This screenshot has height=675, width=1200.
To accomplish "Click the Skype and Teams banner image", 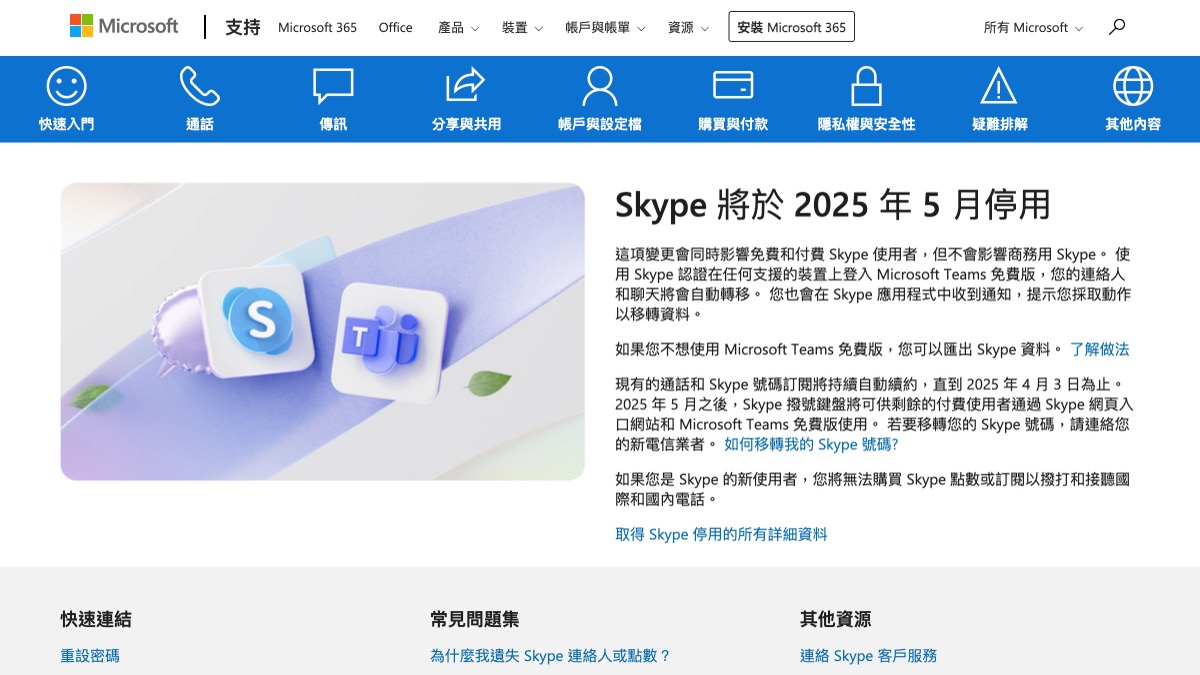I will (x=323, y=331).
